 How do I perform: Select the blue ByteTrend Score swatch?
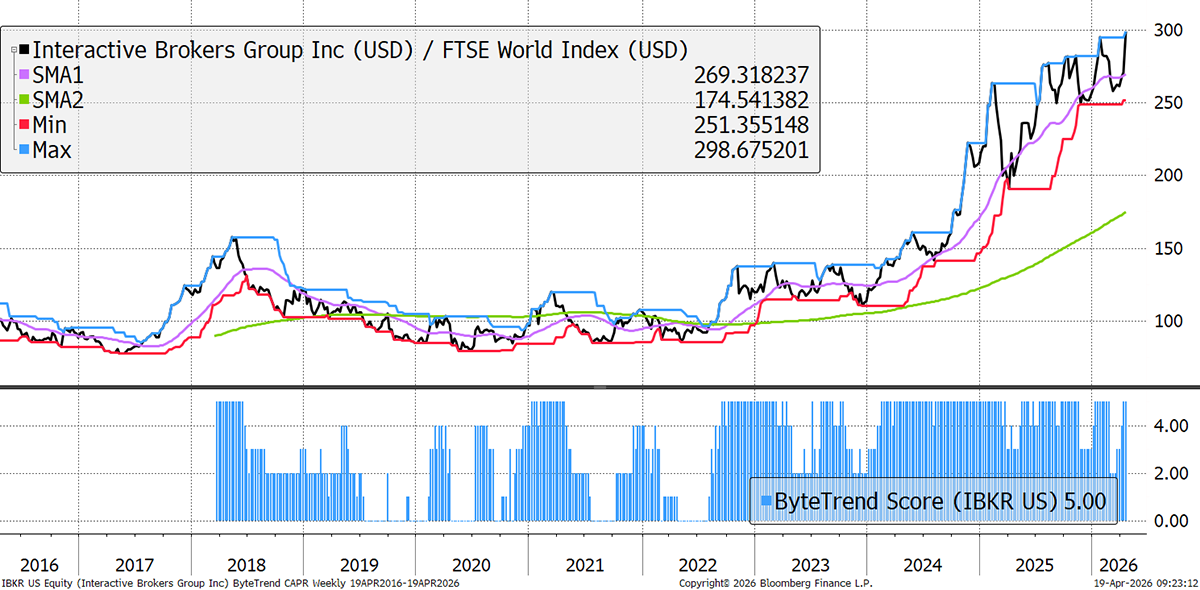pos(765,501)
